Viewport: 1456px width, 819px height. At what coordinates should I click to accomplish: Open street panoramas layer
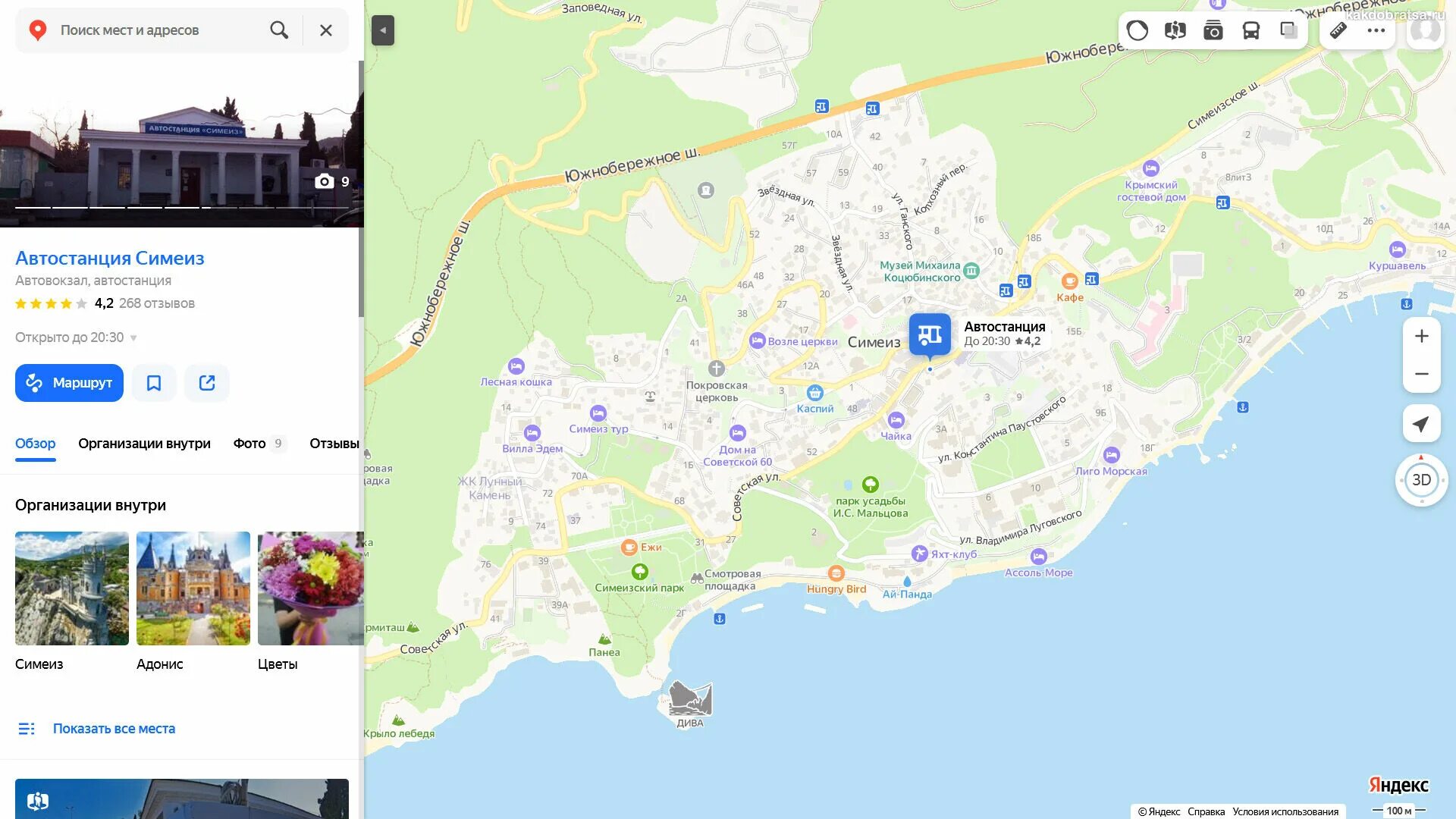[x=1175, y=30]
